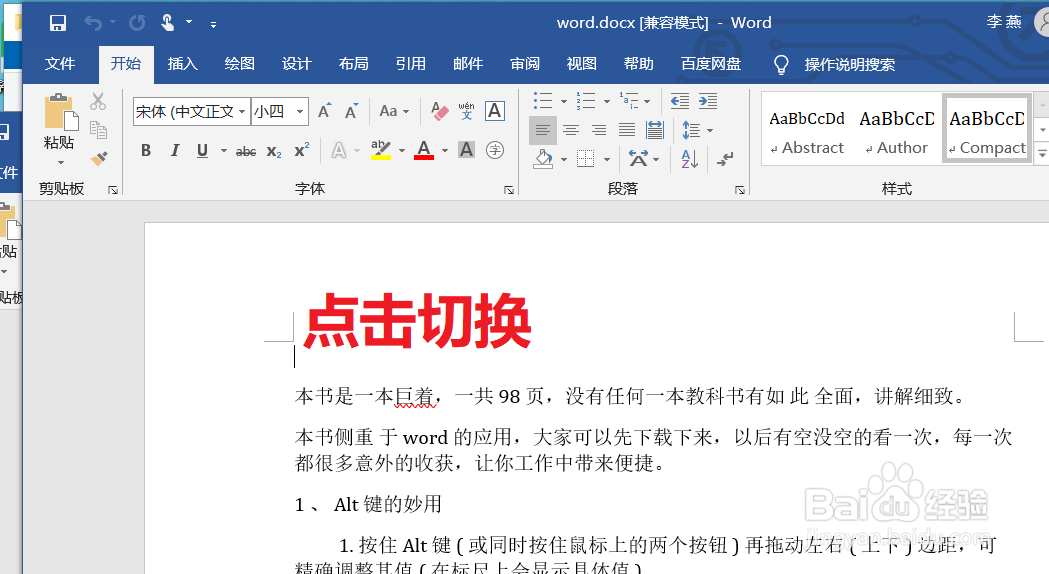Switch to the 审阅 tab
The width and height of the screenshot is (1049, 574).
coord(524,64)
